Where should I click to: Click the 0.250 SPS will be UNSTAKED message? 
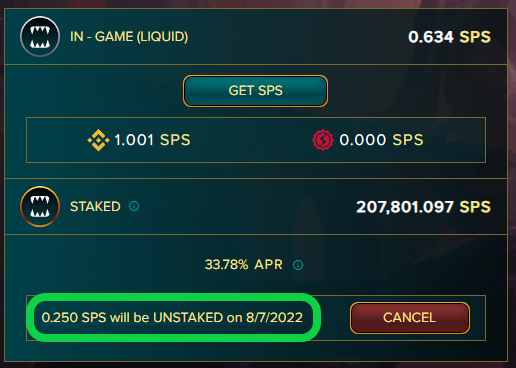[x=172, y=318]
